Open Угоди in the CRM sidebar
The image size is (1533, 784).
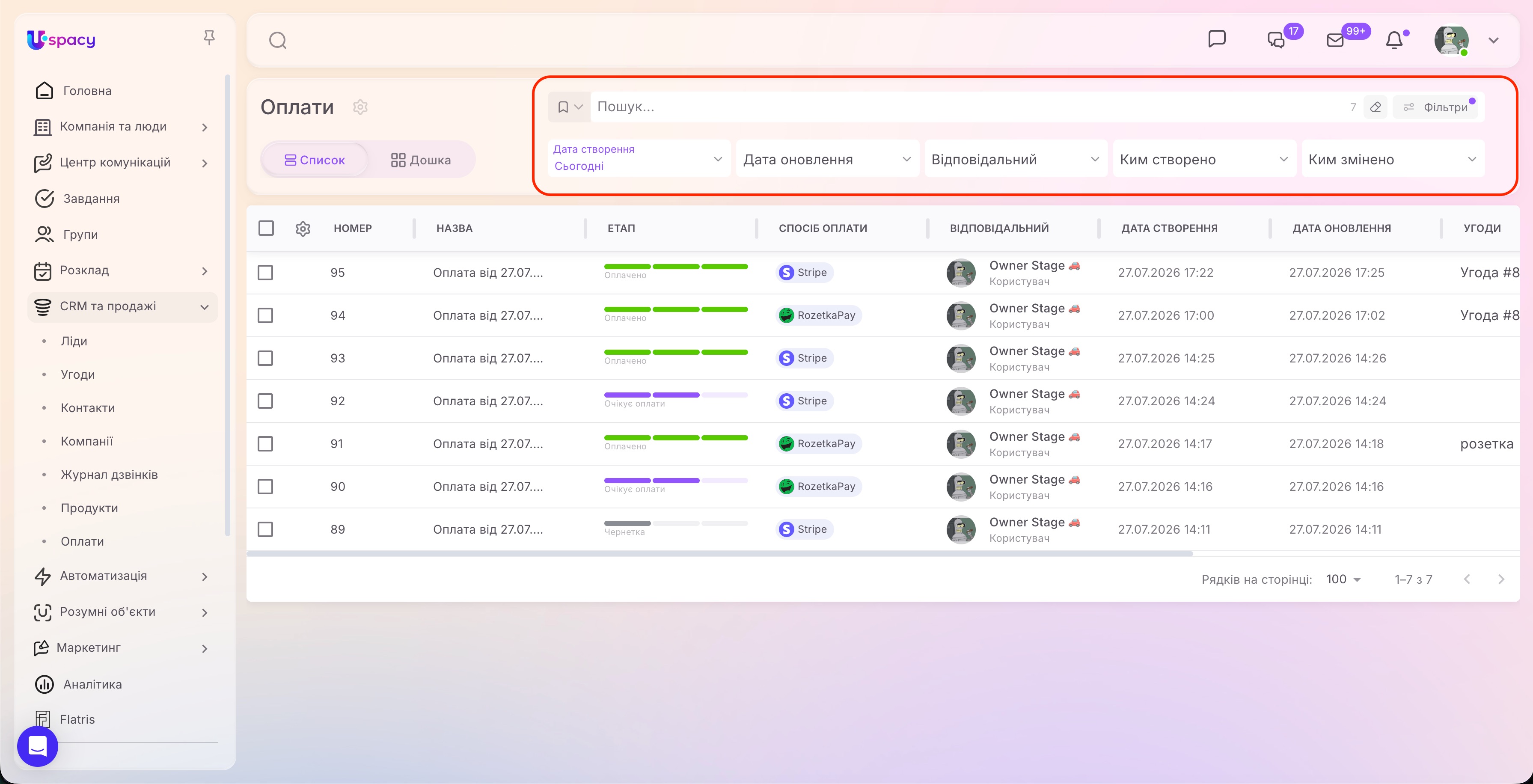(x=78, y=374)
